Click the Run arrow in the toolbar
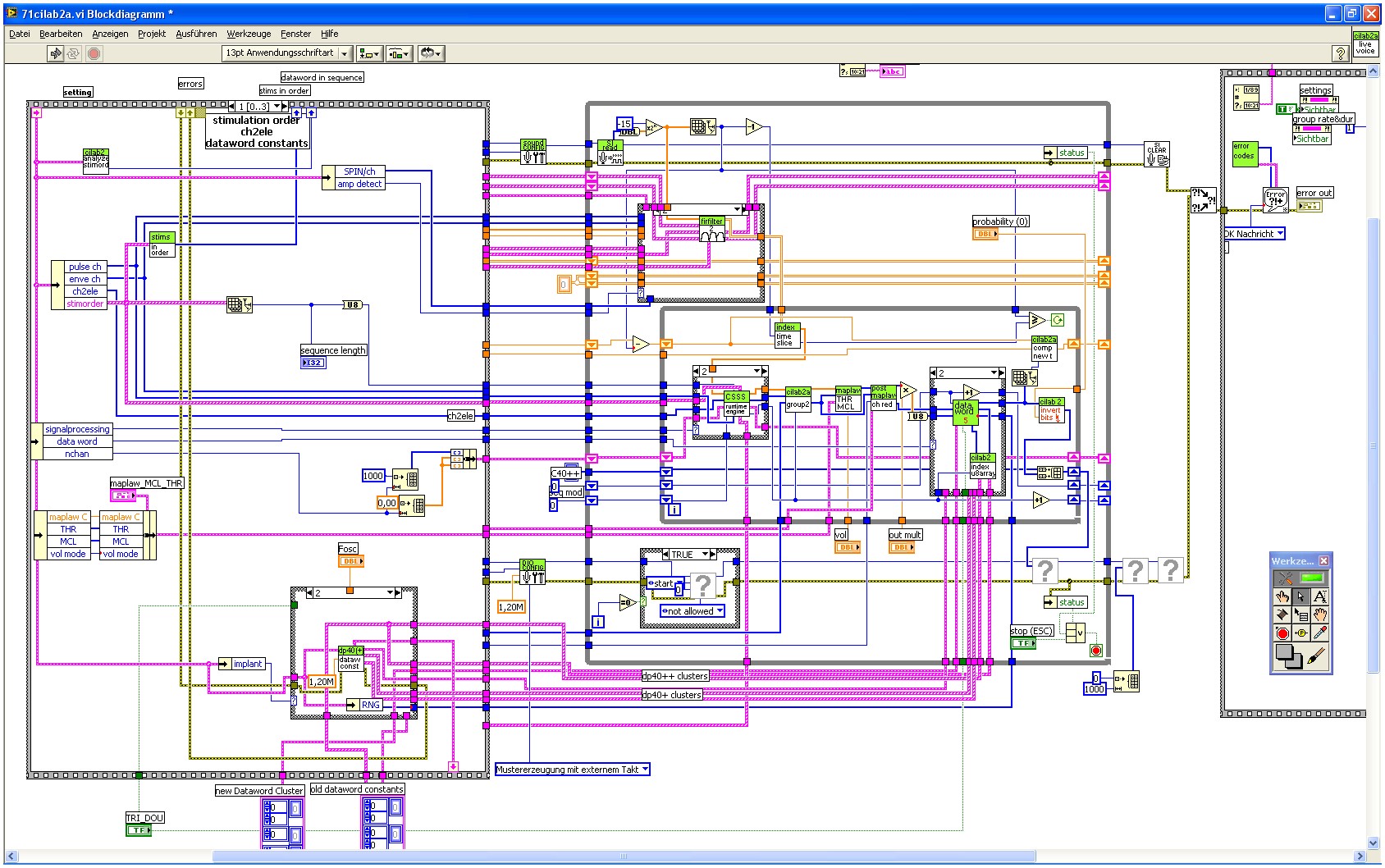1385x868 pixels. coord(56,53)
